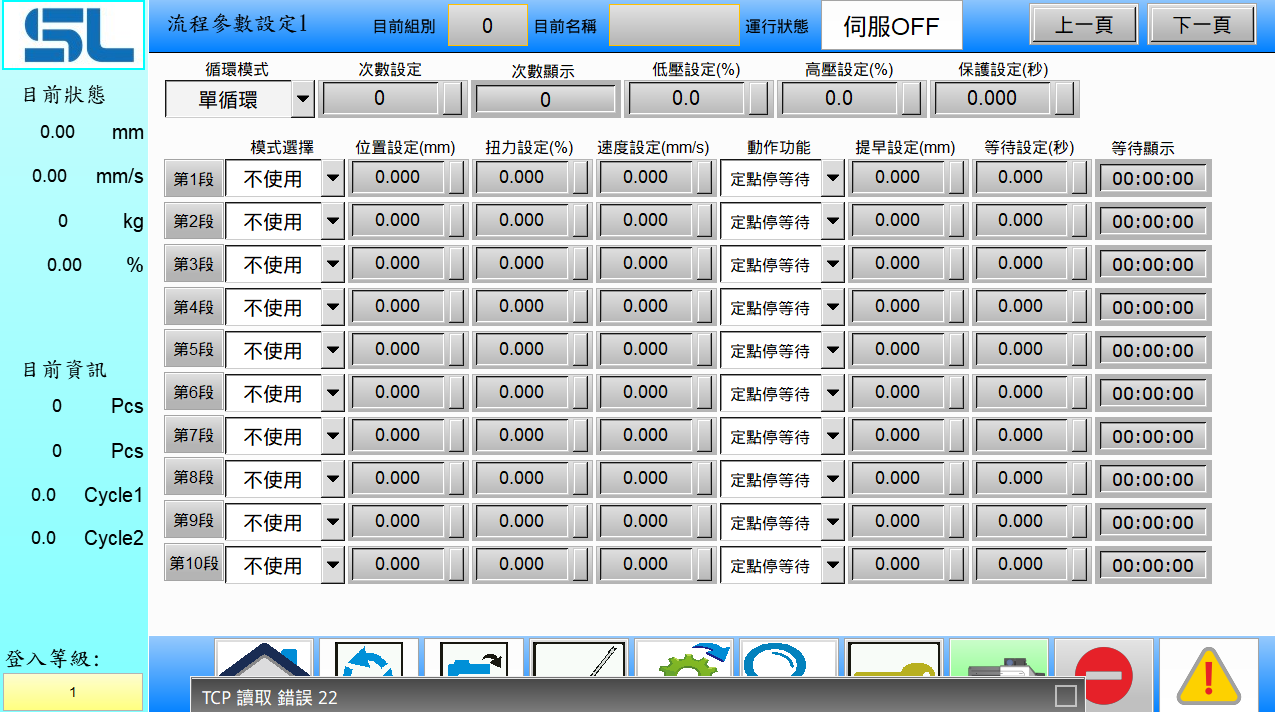This screenshot has height=712, width=1275.
Task: Edit 等待設定(秒) value for 第1段
Action: (1021, 178)
